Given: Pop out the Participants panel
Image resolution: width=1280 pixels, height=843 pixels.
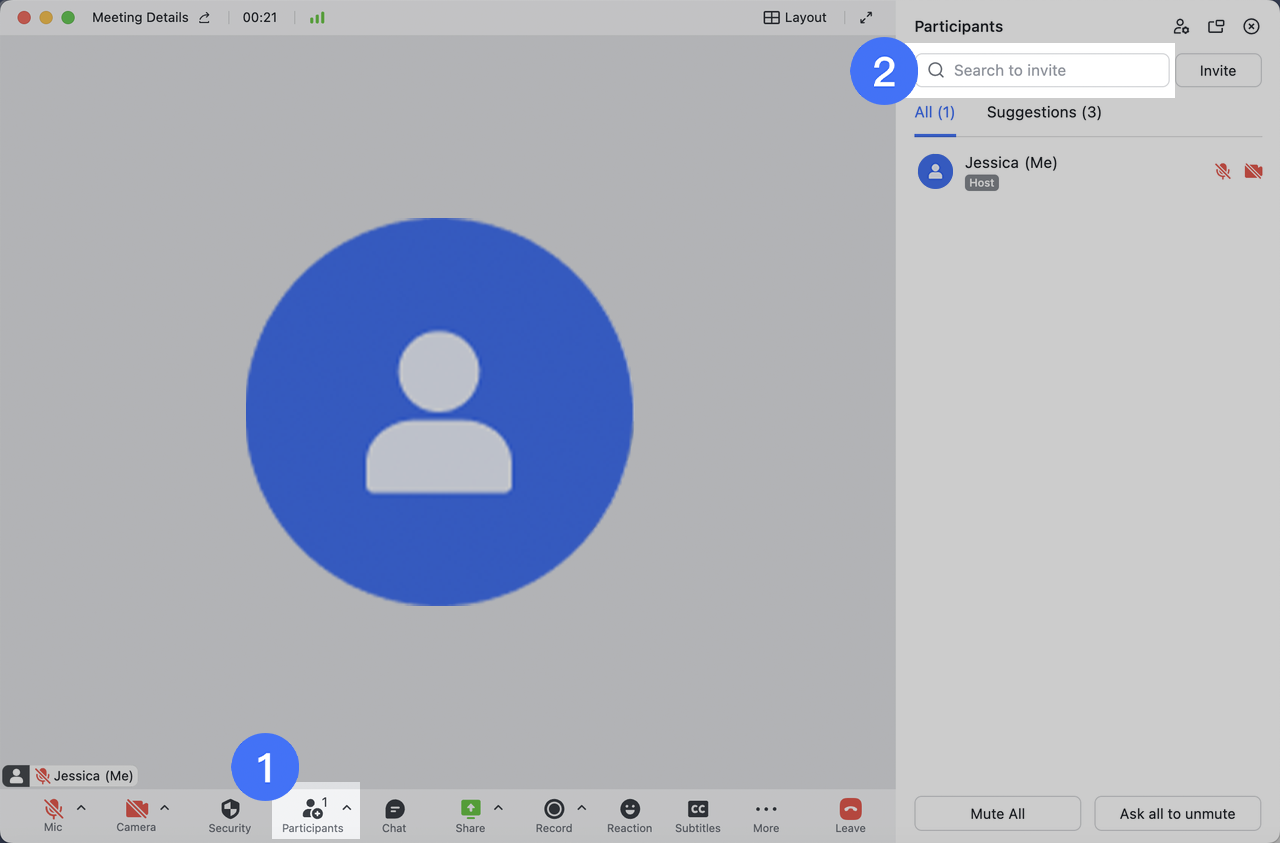Looking at the screenshot, I should coord(1216,27).
